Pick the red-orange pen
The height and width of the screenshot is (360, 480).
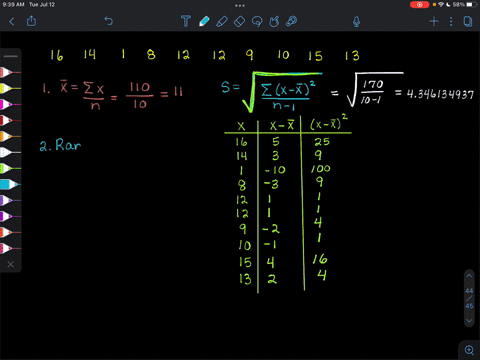coord(10,232)
